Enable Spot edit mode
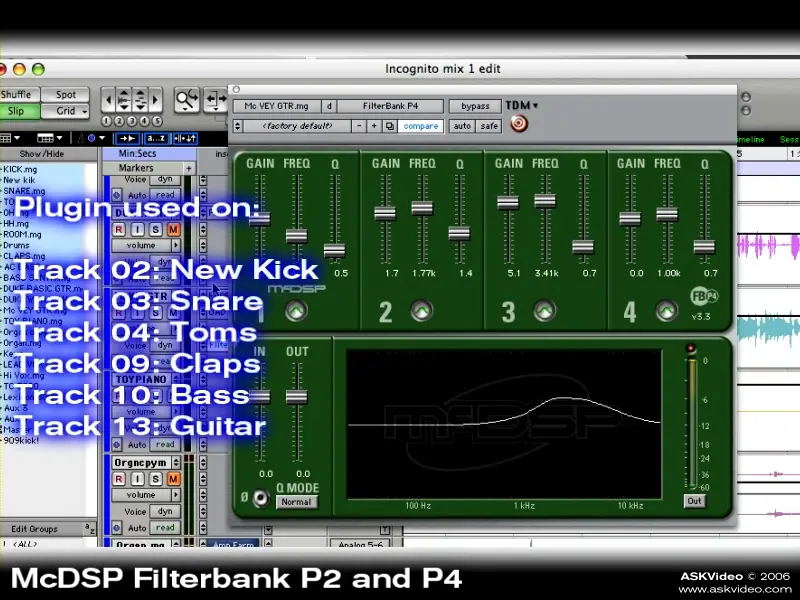Screen dimensions: 800x600 65,94
